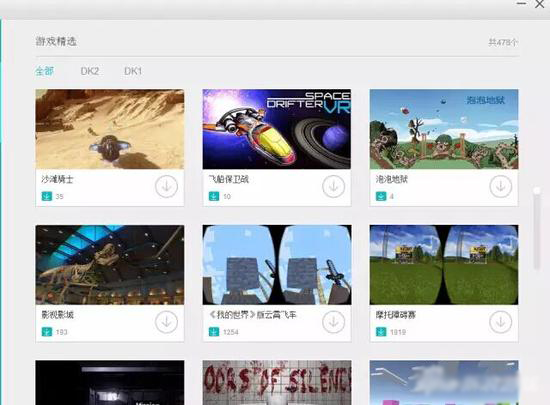Select the 全部 filter tab
Viewport: 550px width, 405px height.
coord(45,71)
